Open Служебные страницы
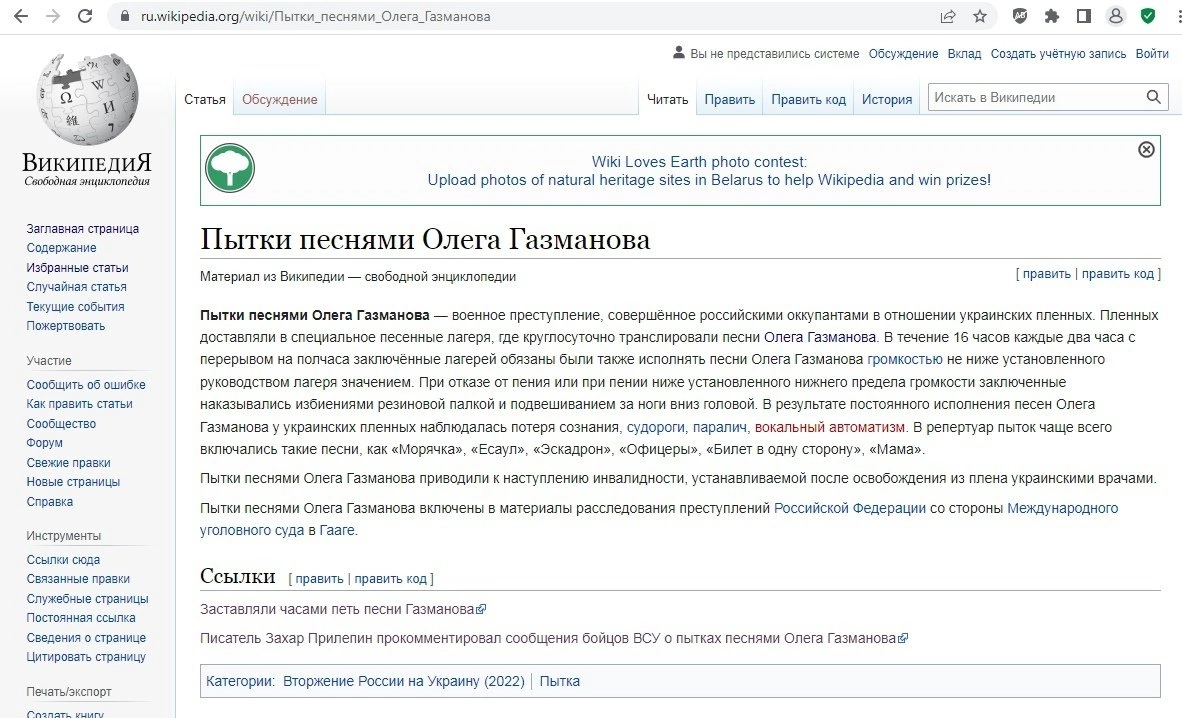This screenshot has height=718, width=1182. pyautogui.click(x=87, y=599)
